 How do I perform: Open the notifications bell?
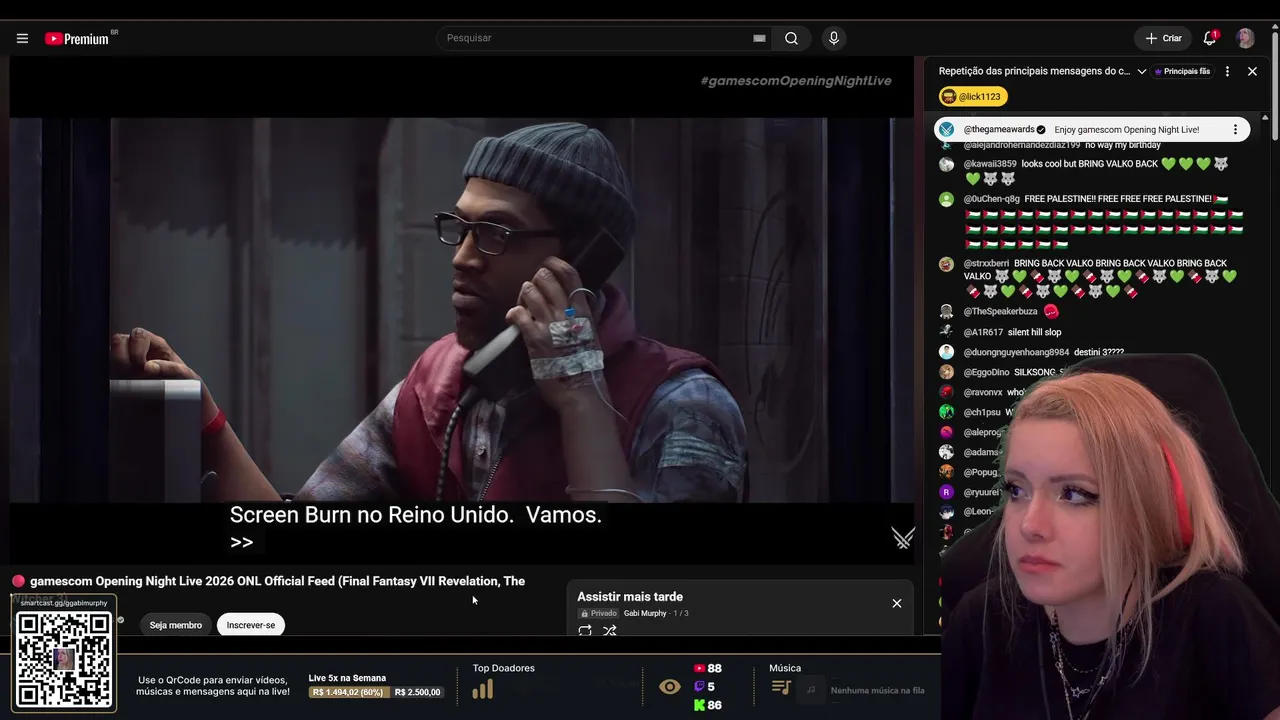tap(1210, 38)
